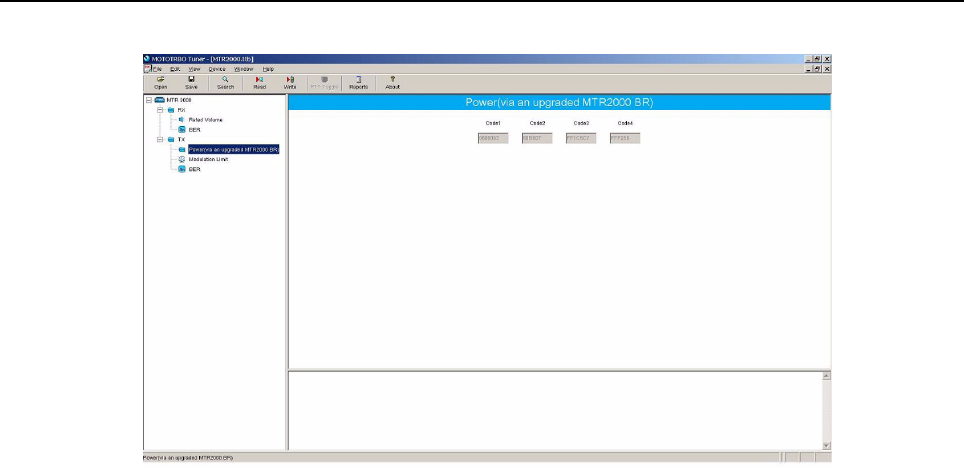Open the Device menu
The height and width of the screenshot is (468, 964).
tap(217, 69)
